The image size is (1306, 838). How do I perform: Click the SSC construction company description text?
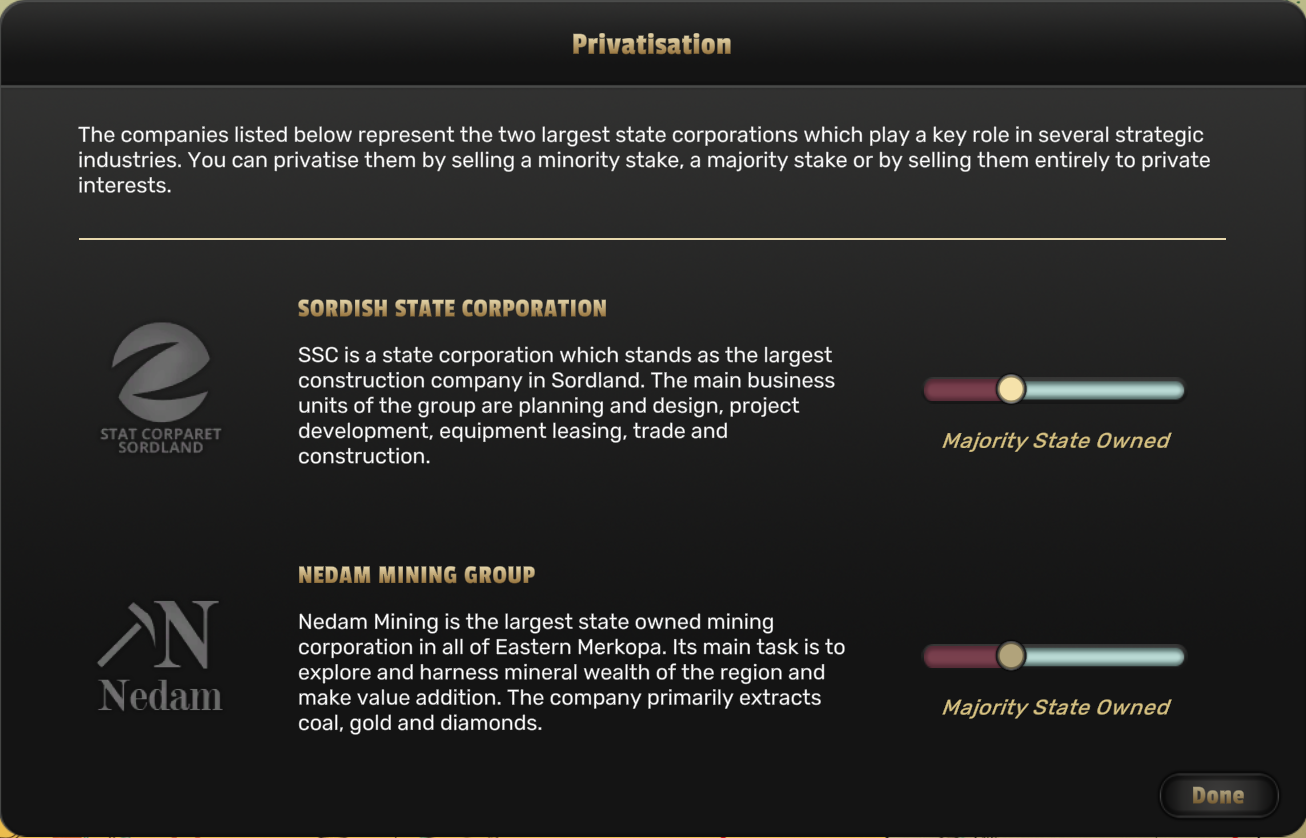tap(566, 405)
